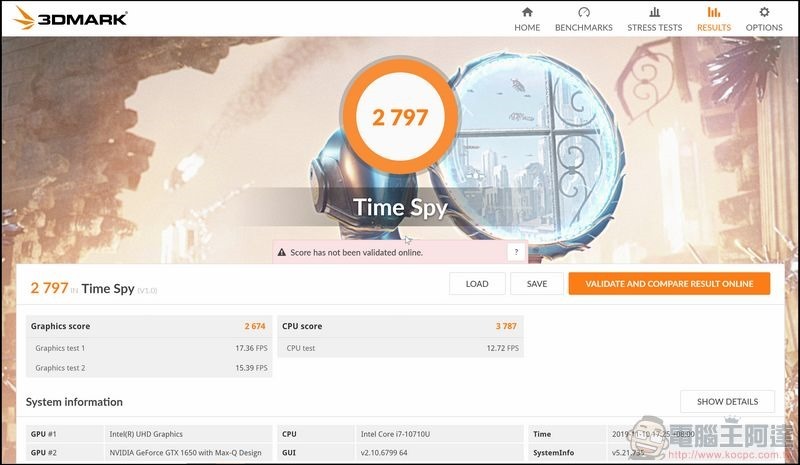Click the GPU #2 label
The width and height of the screenshot is (800, 465).
[43, 453]
